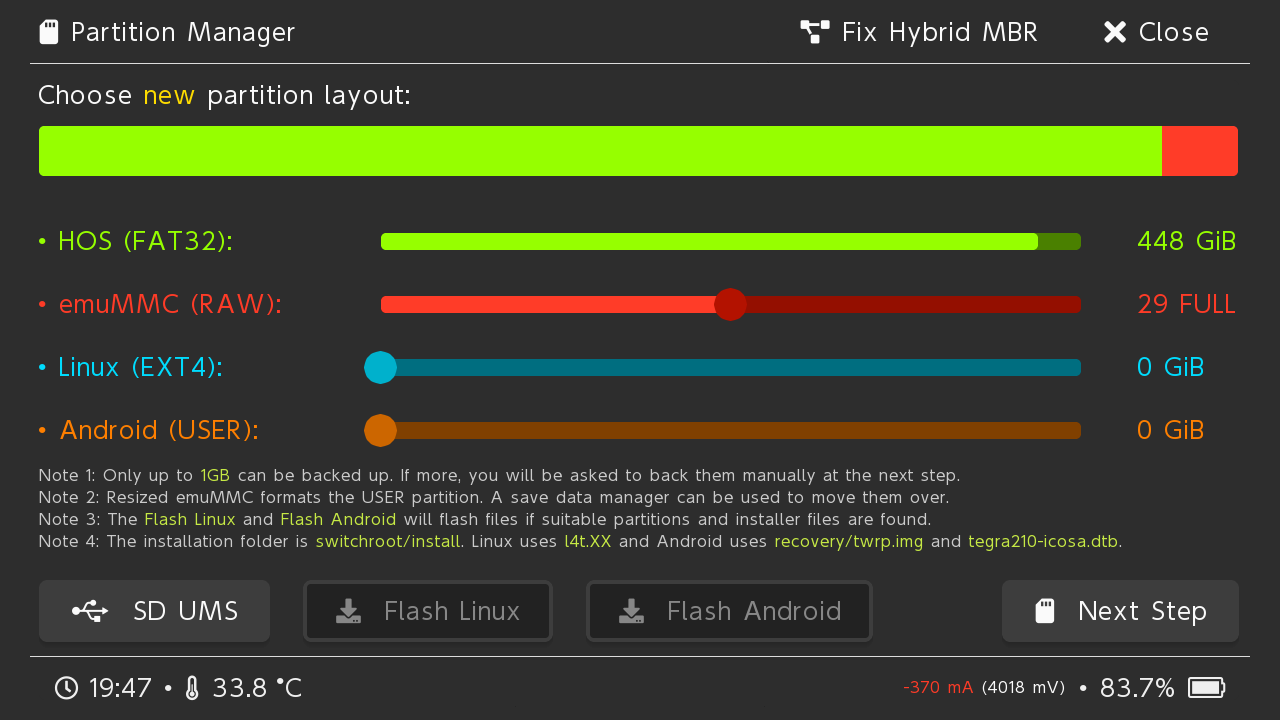
Task: Click the 19:47 time display
Action: click(120, 688)
